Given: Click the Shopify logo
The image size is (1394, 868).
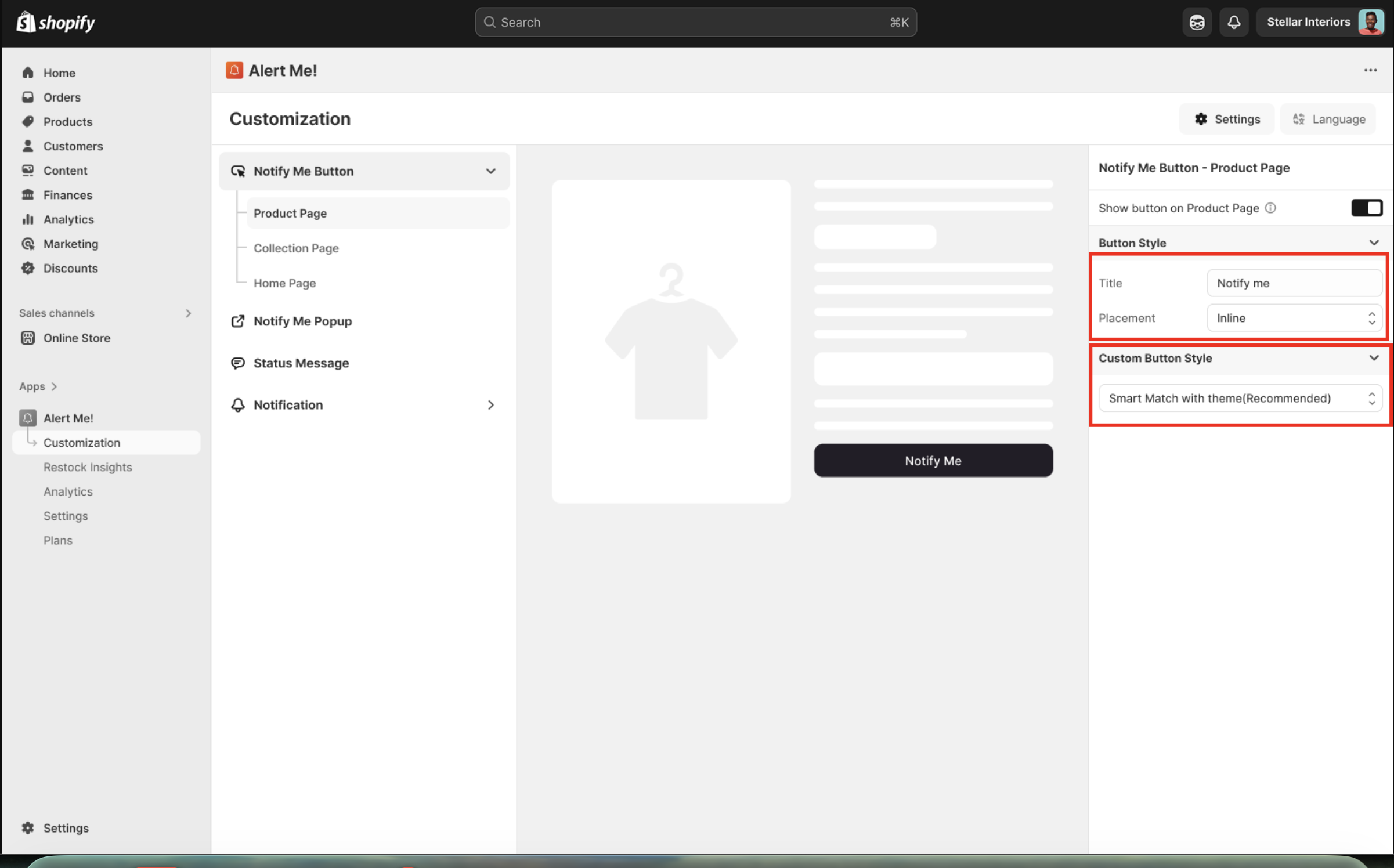Looking at the screenshot, I should click(56, 22).
